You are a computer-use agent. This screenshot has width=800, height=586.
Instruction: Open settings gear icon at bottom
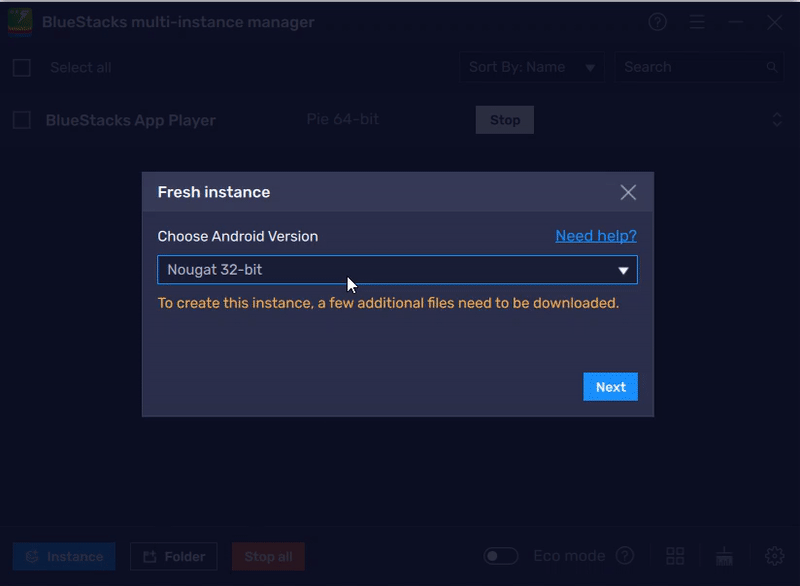[x=774, y=556]
